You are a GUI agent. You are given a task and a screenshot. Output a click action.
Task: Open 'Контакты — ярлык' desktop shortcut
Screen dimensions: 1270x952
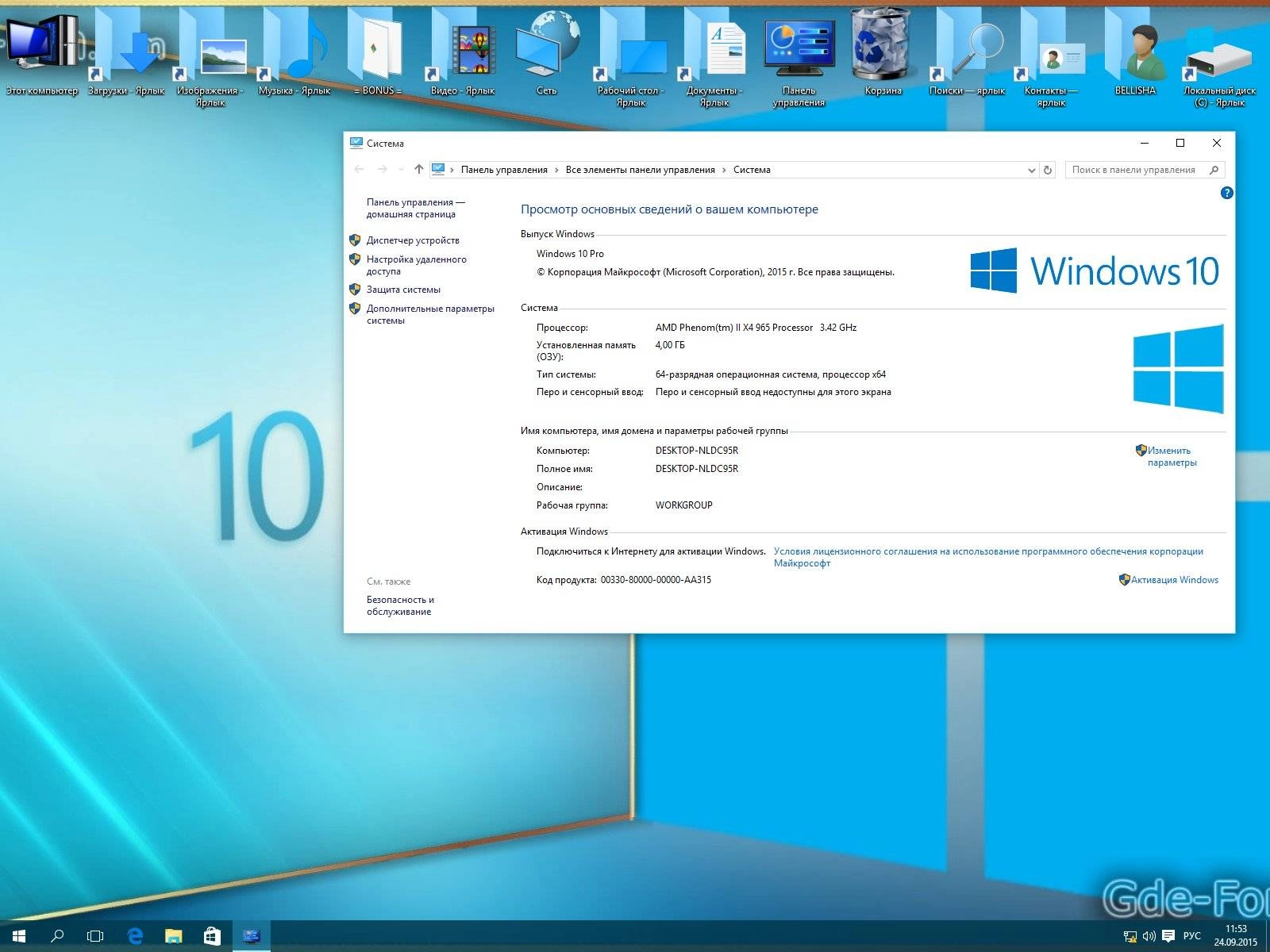(1051, 57)
